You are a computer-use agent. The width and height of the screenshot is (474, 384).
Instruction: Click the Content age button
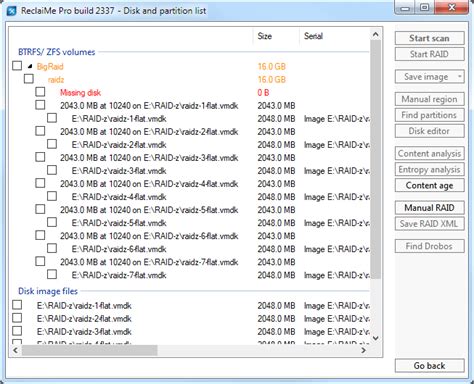click(x=429, y=186)
